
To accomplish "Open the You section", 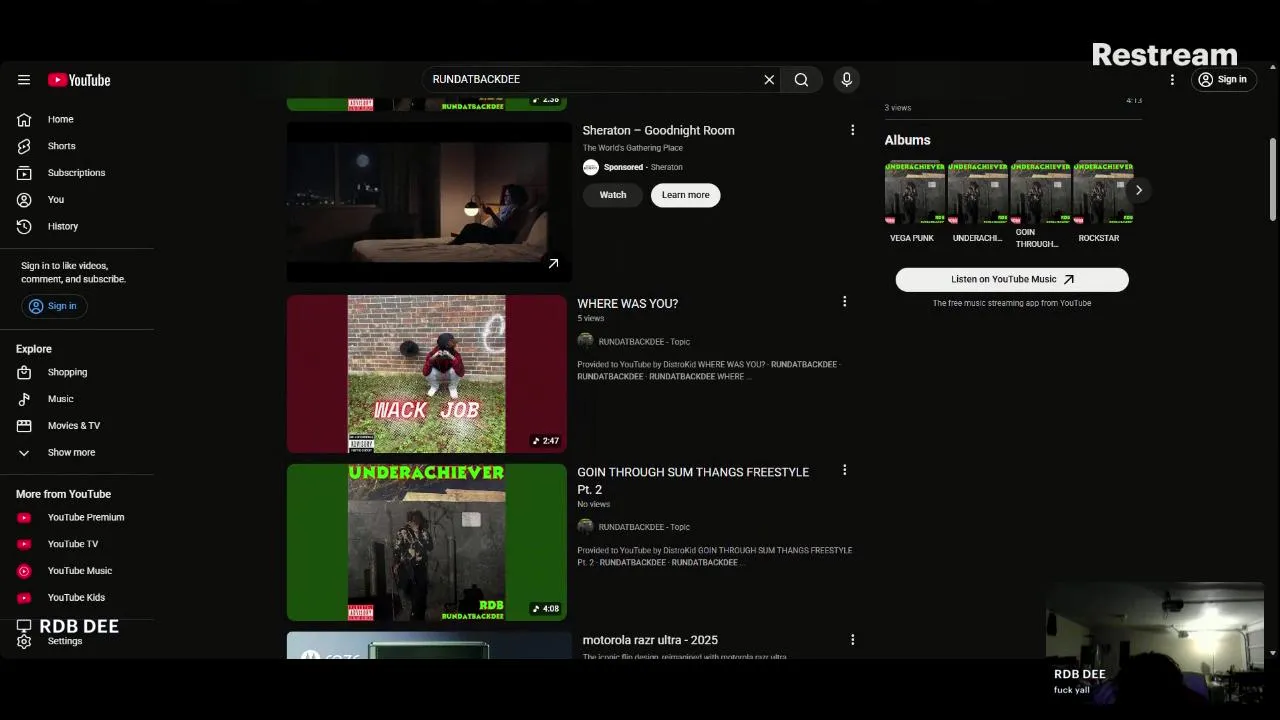I will coord(55,199).
